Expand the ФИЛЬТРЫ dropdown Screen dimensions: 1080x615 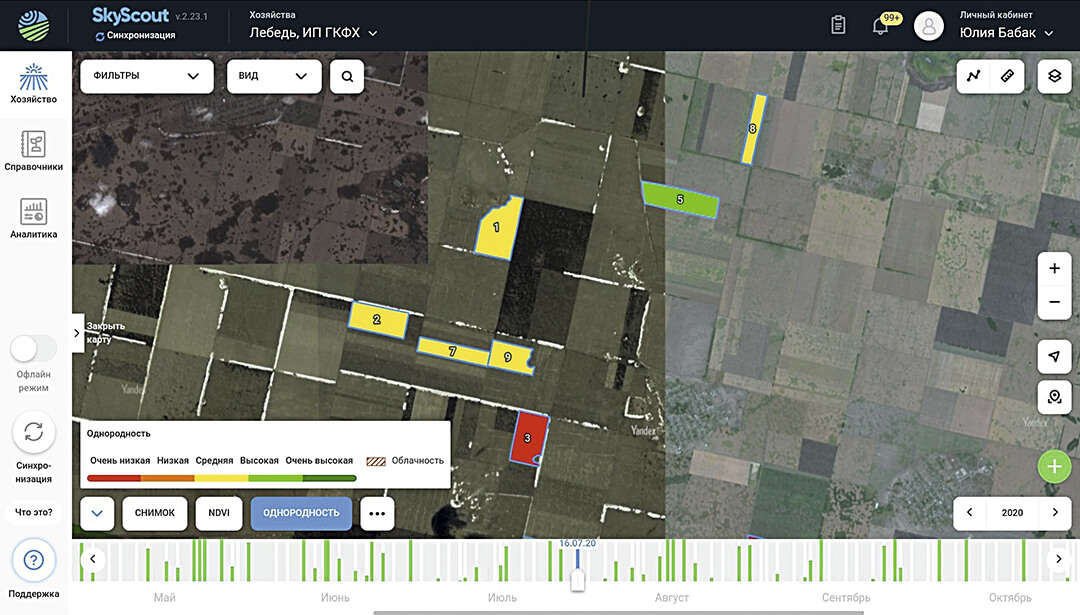tap(147, 76)
